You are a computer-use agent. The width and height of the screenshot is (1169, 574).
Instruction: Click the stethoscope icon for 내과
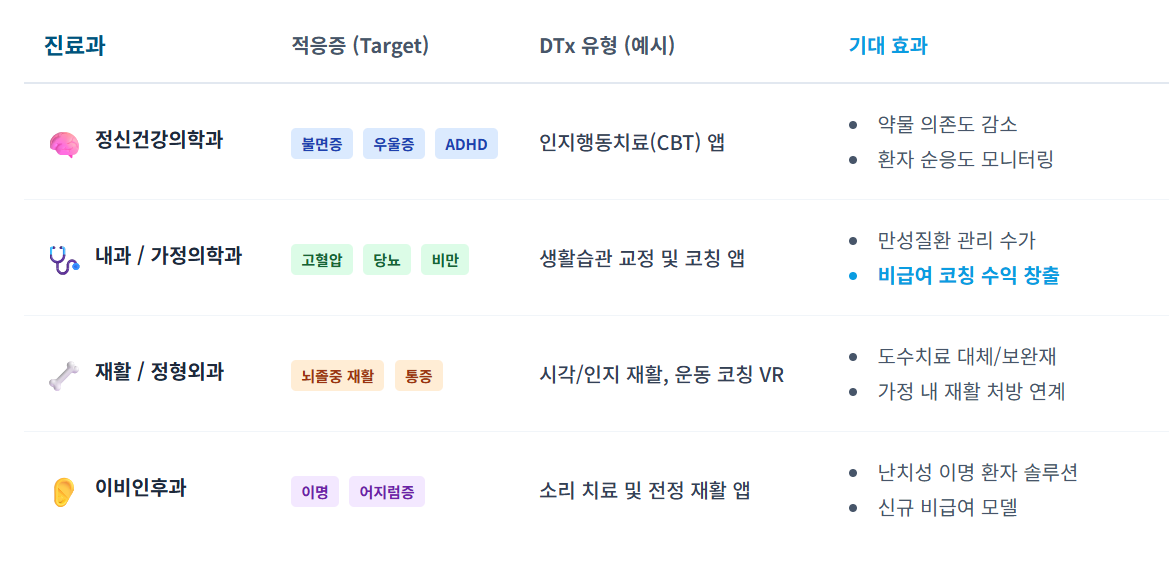[x=64, y=260]
